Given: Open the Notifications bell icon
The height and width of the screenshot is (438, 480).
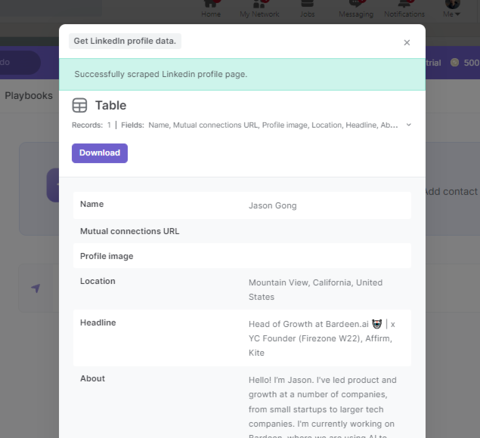Looking at the screenshot, I should [404, 4].
